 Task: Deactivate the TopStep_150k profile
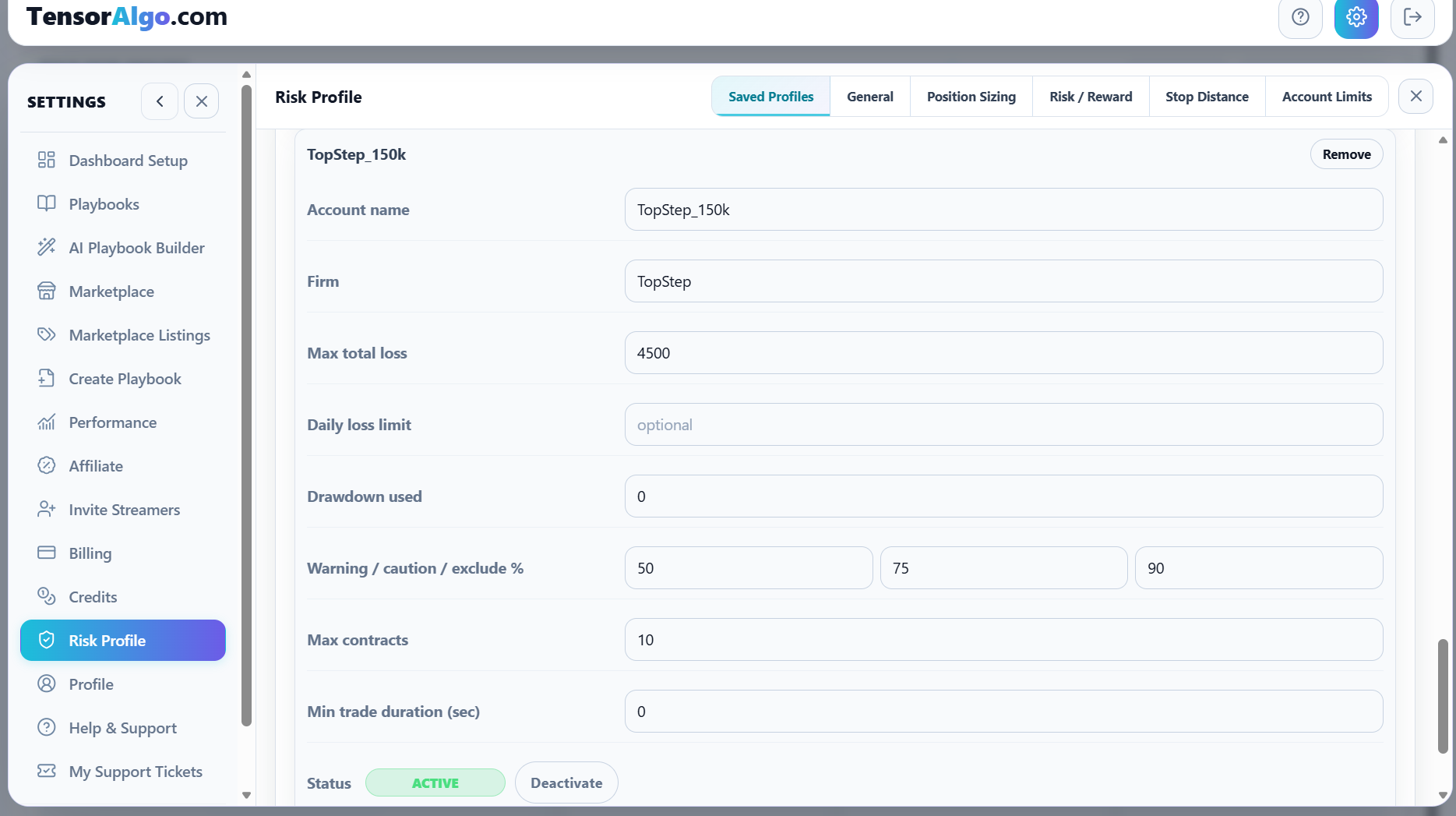tap(566, 782)
